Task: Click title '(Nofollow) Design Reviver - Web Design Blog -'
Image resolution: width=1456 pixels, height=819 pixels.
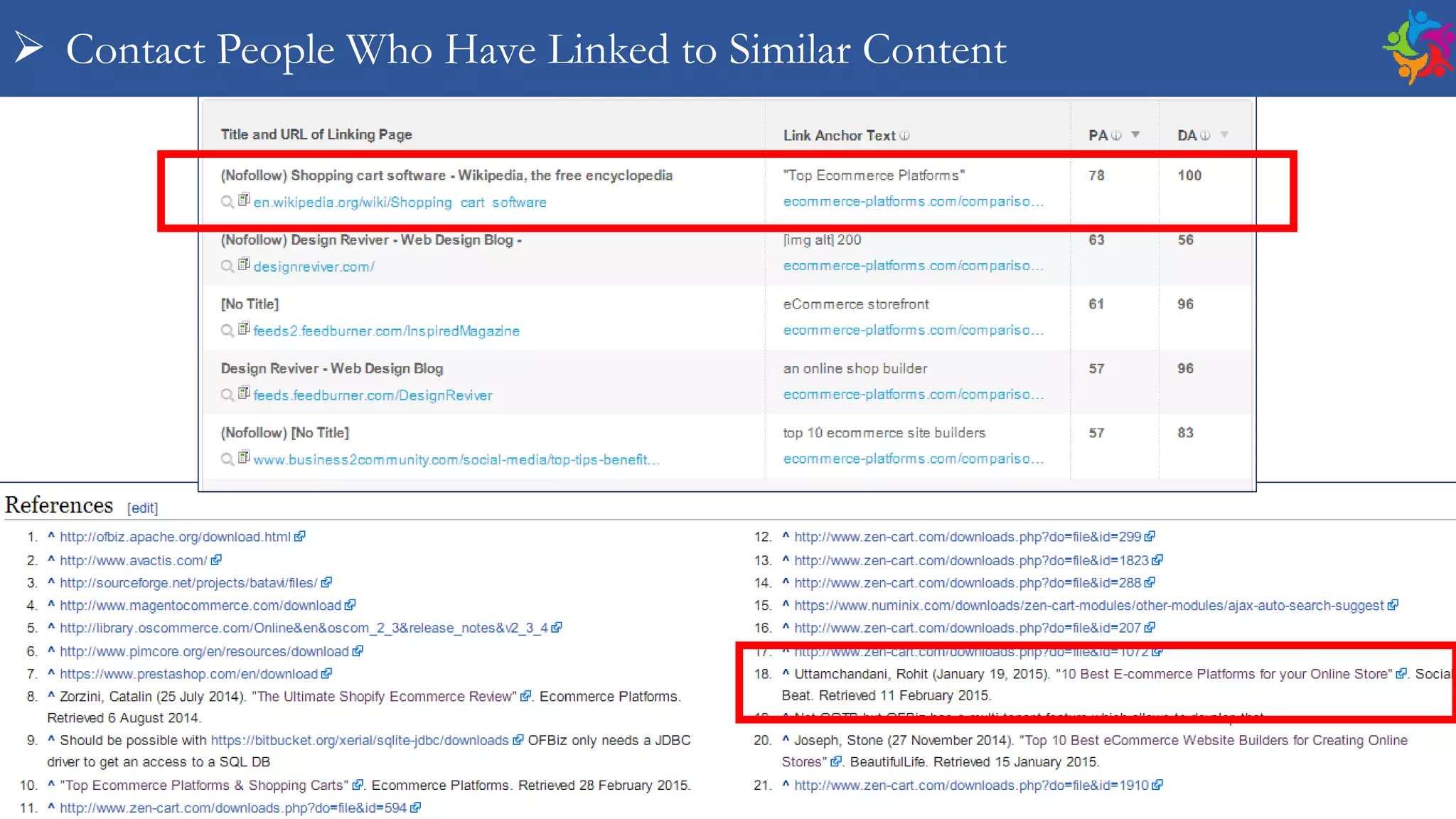Action: coord(371,240)
